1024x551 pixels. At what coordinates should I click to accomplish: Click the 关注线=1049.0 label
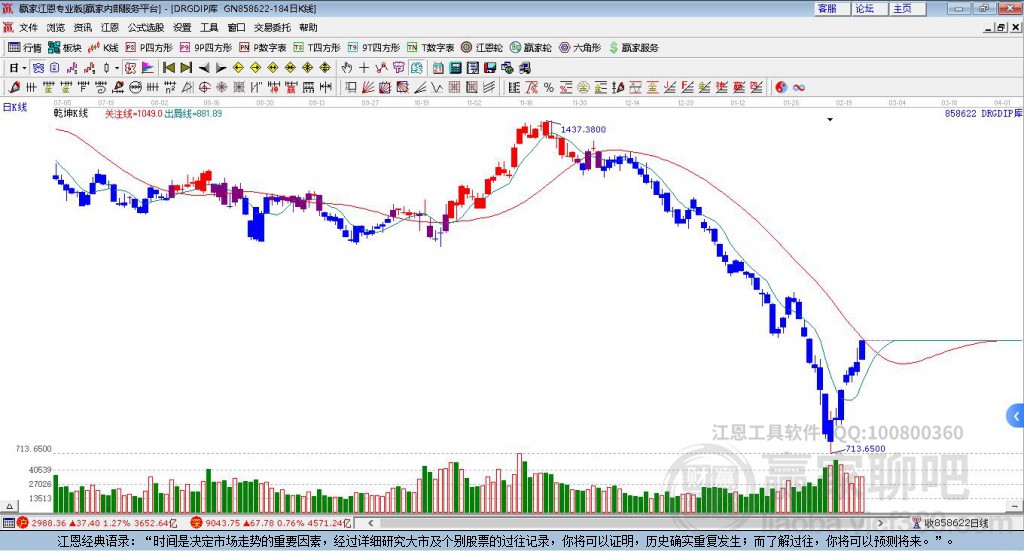[x=133, y=114]
